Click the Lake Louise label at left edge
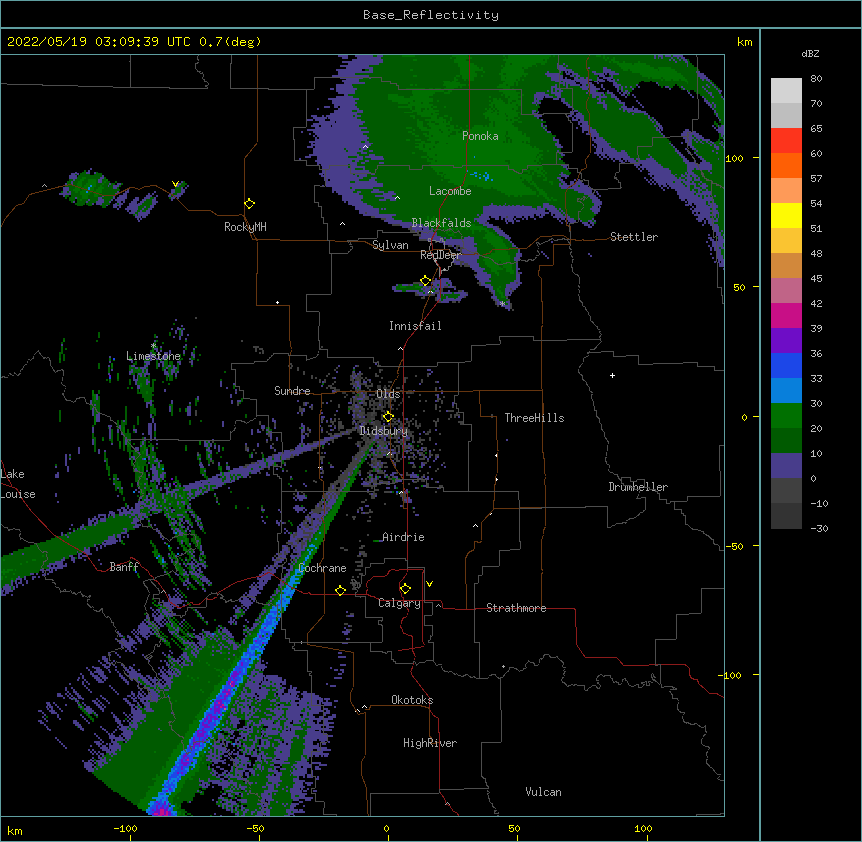 tap(18, 484)
